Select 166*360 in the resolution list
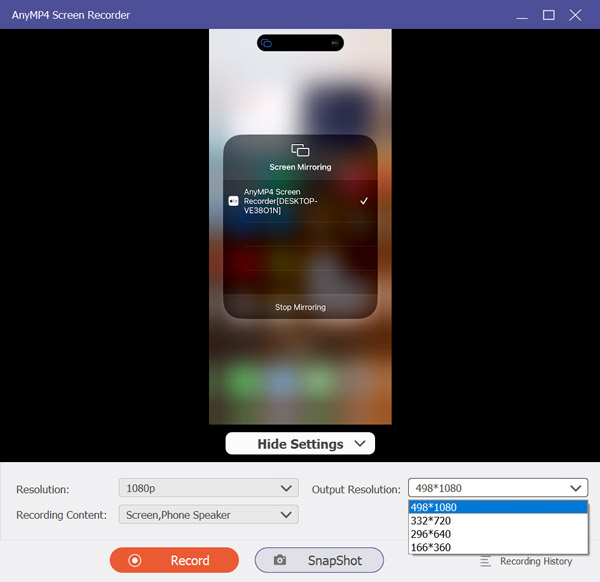The height and width of the screenshot is (582, 600). (x=497, y=547)
